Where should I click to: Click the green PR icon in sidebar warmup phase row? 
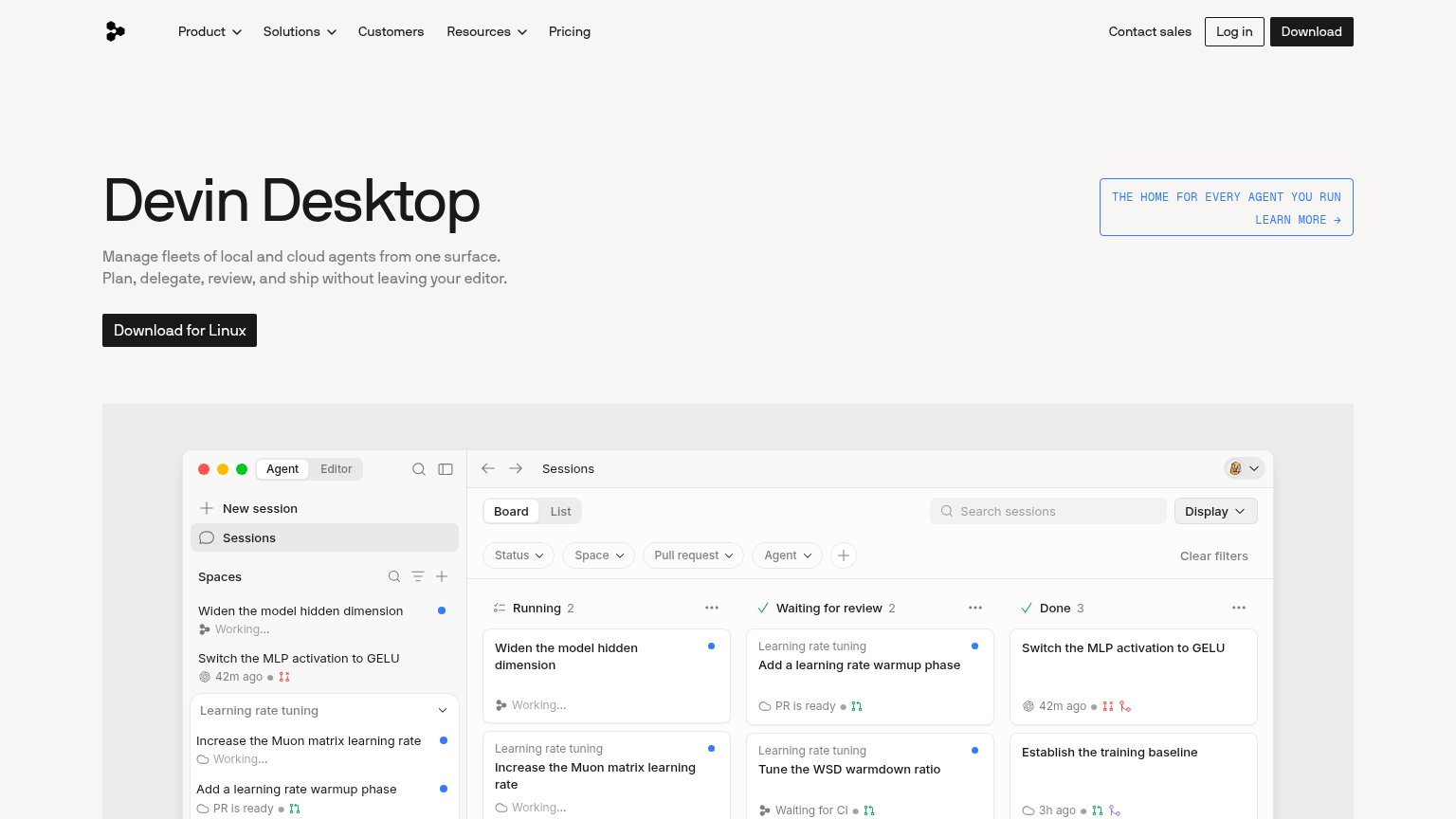pyautogui.click(x=295, y=809)
